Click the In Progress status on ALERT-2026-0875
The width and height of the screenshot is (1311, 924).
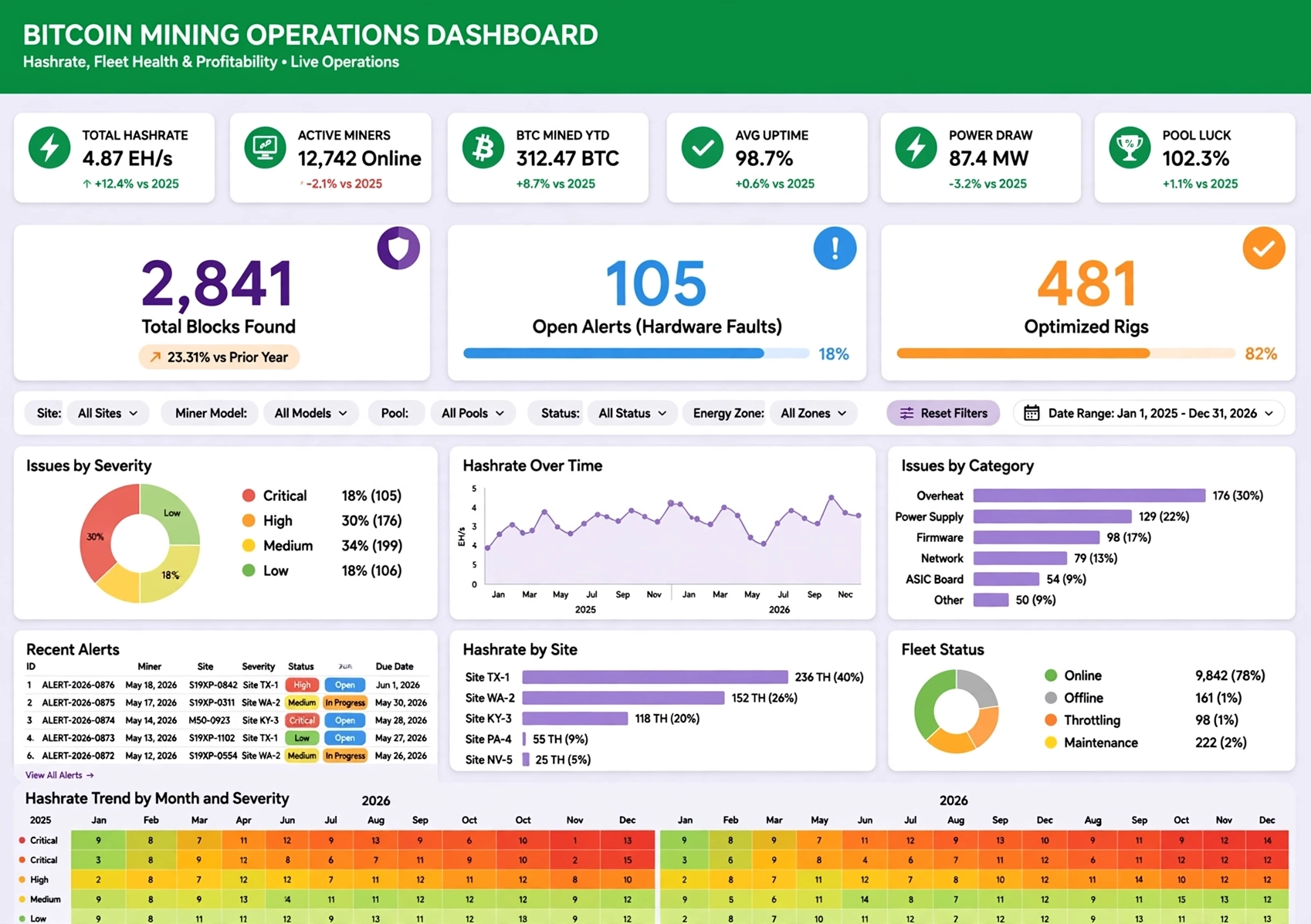pyautogui.click(x=344, y=702)
